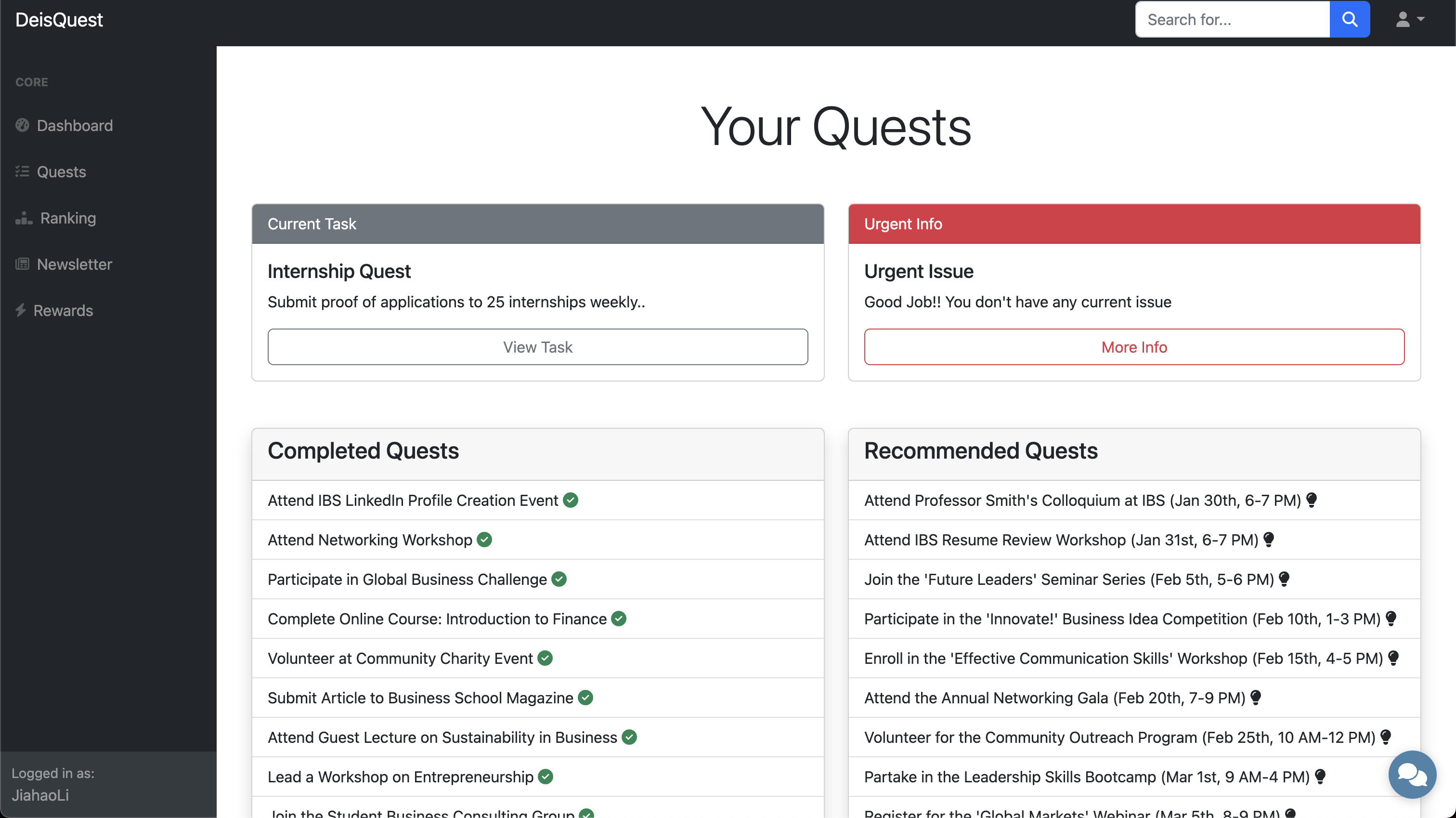Click the DeisQuest brand logo link
This screenshot has width=1456, height=818.
59,20
